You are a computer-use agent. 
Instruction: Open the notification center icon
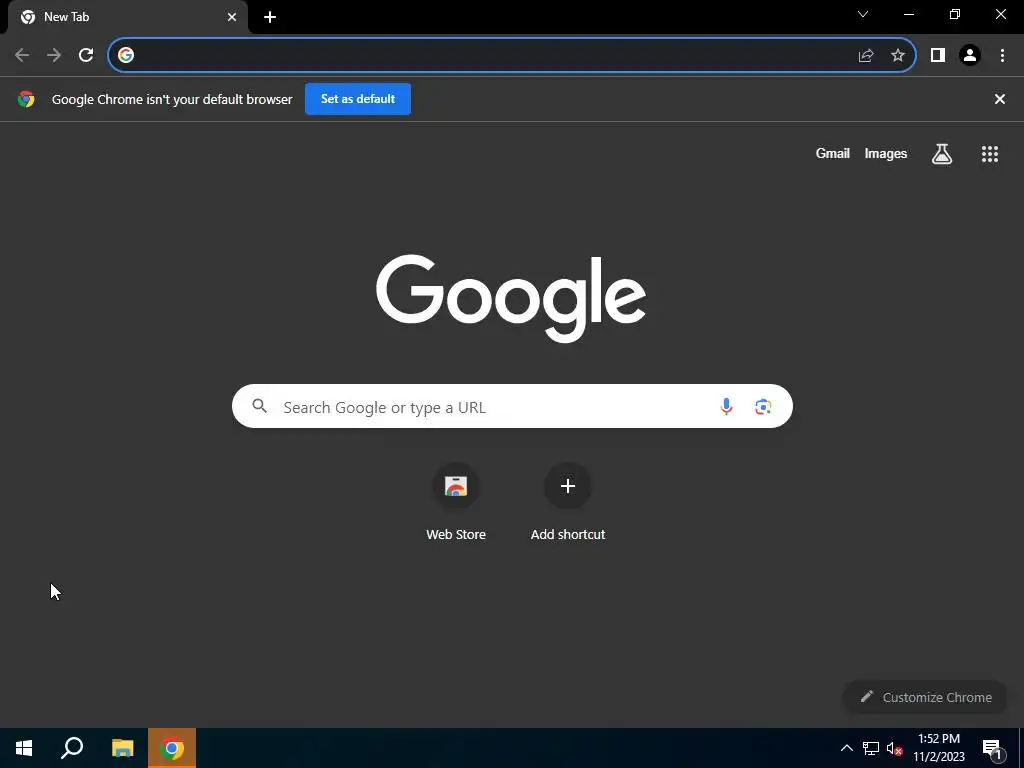tap(992, 749)
